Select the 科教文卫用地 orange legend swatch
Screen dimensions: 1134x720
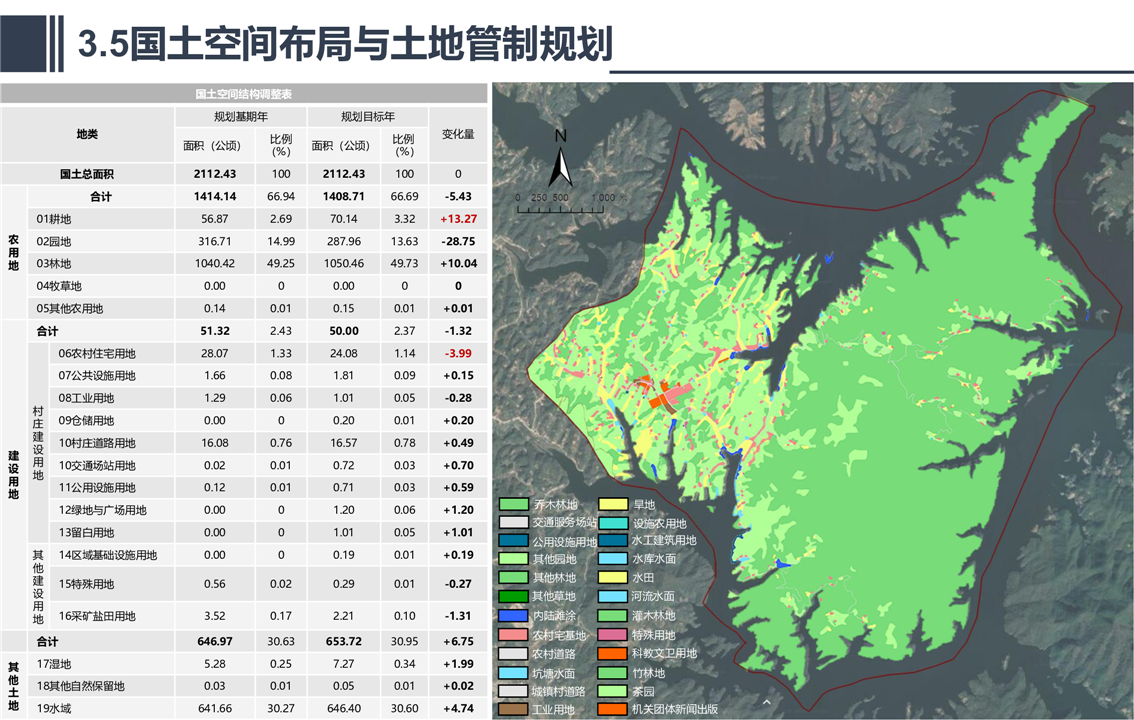pyautogui.click(x=613, y=653)
